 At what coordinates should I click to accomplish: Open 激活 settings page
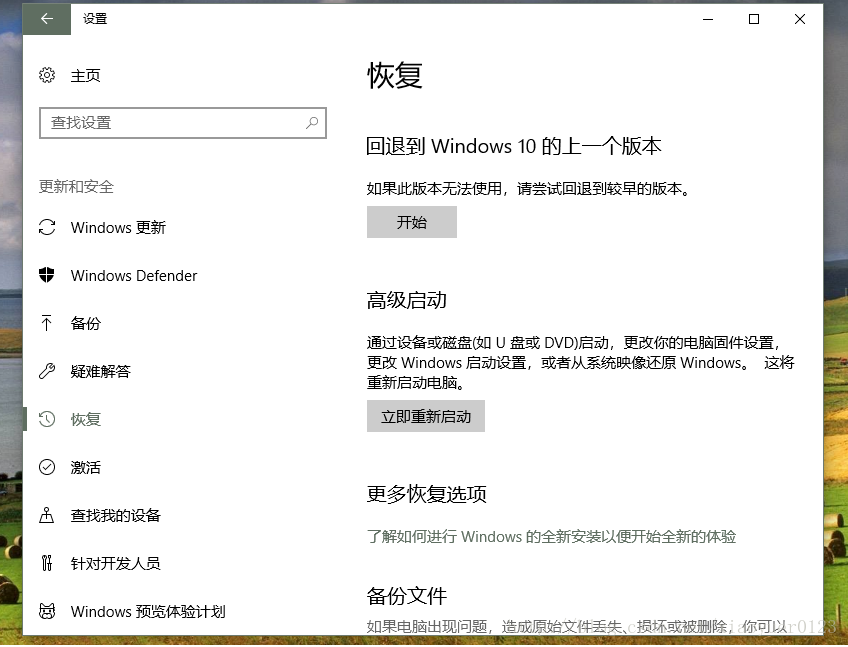tap(85, 467)
